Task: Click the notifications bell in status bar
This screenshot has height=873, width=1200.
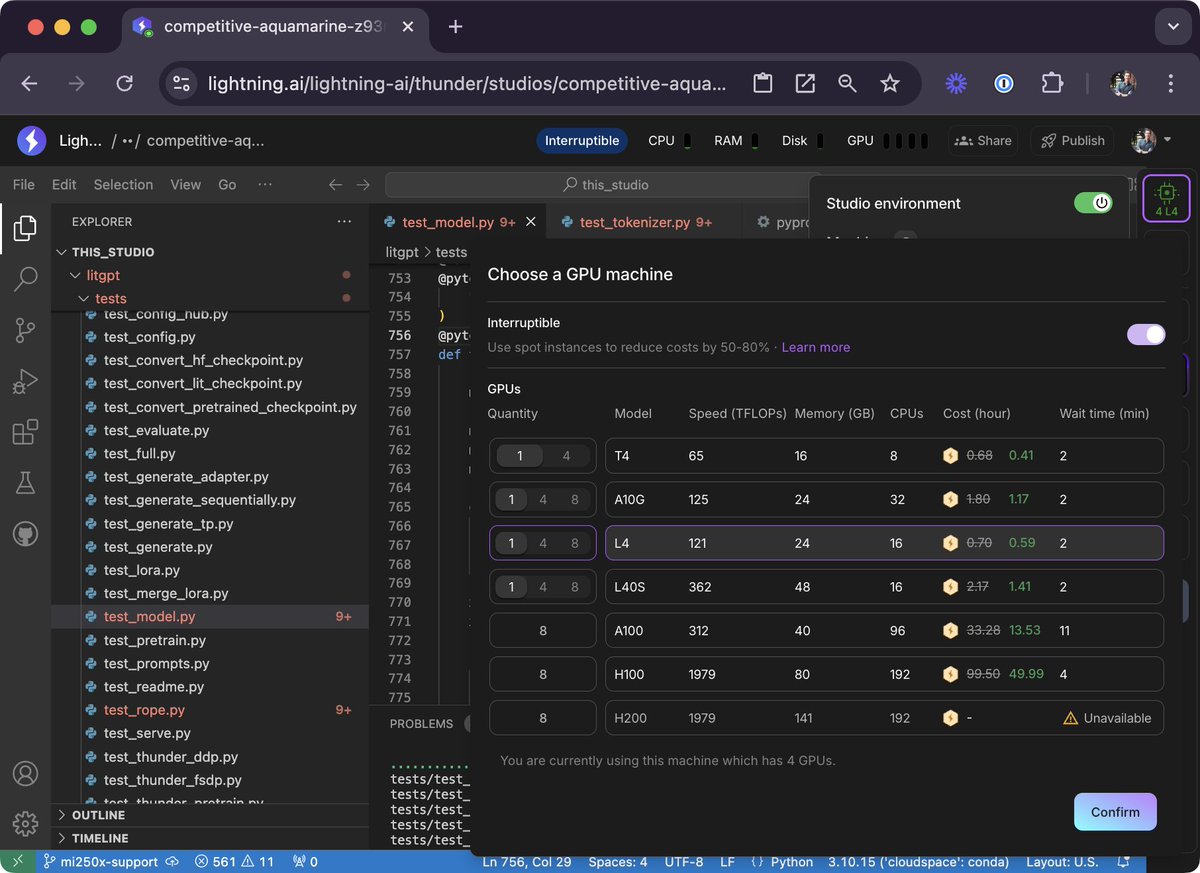Action: tap(1124, 862)
